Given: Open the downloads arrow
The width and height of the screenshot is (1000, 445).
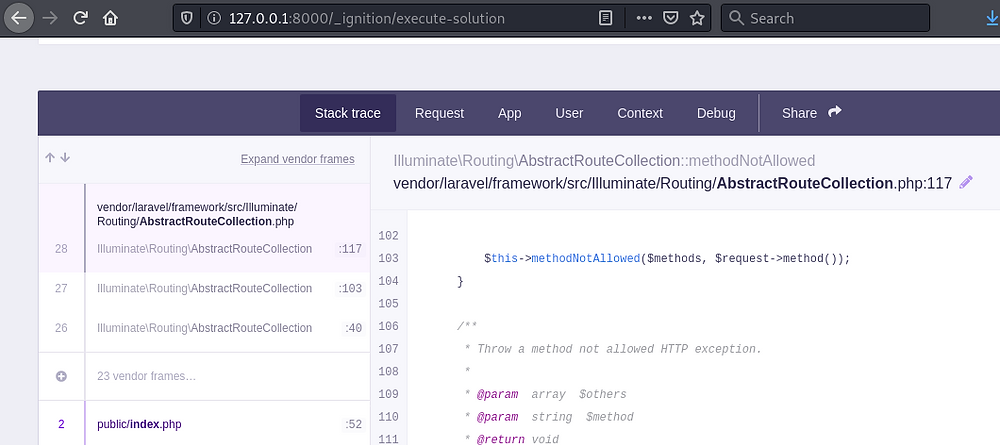Looking at the screenshot, I should pos(992,18).
